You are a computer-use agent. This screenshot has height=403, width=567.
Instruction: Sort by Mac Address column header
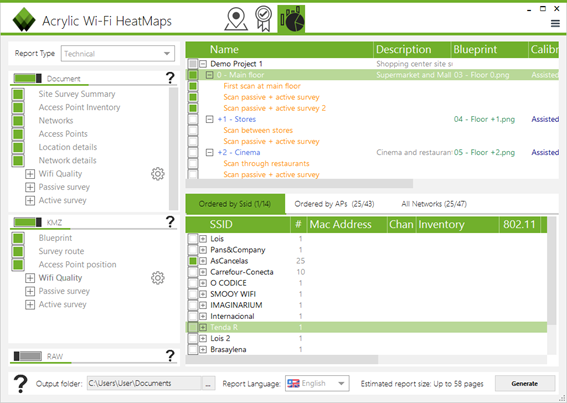pyautogui.click(x=347, y=224)
